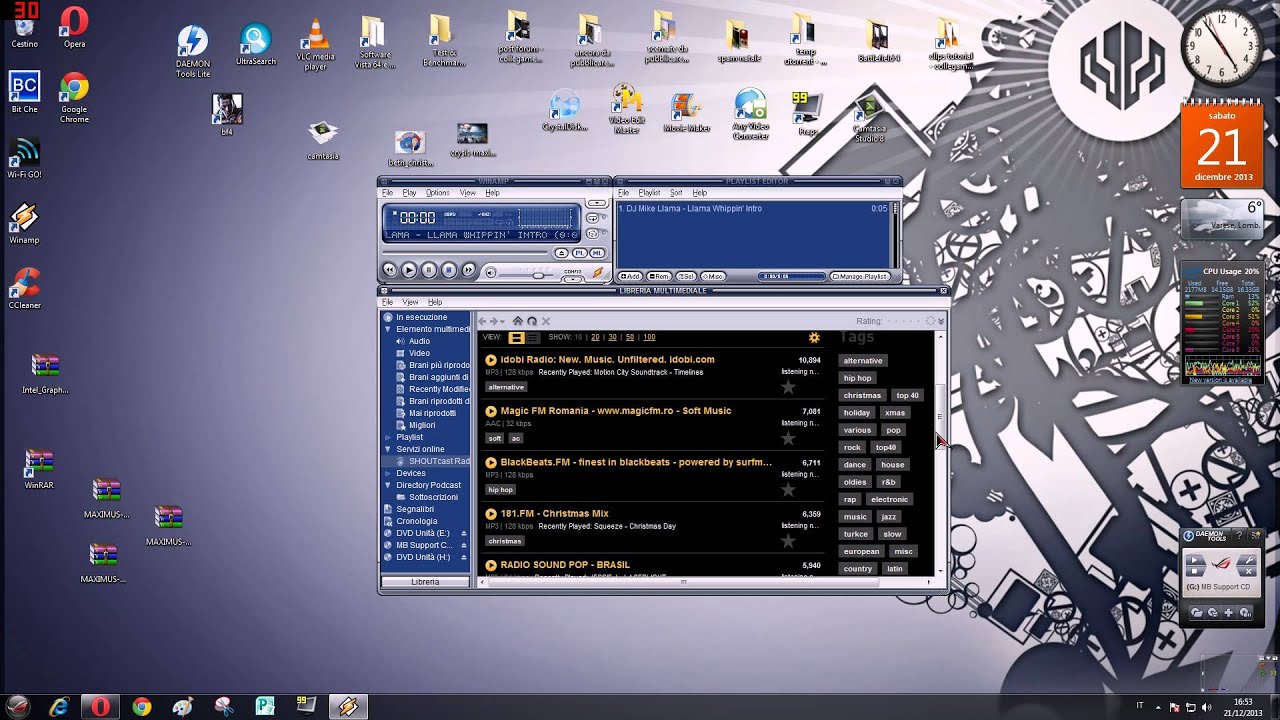Open Manage Playlist button

pyautogui.click(x=860, y=276)
